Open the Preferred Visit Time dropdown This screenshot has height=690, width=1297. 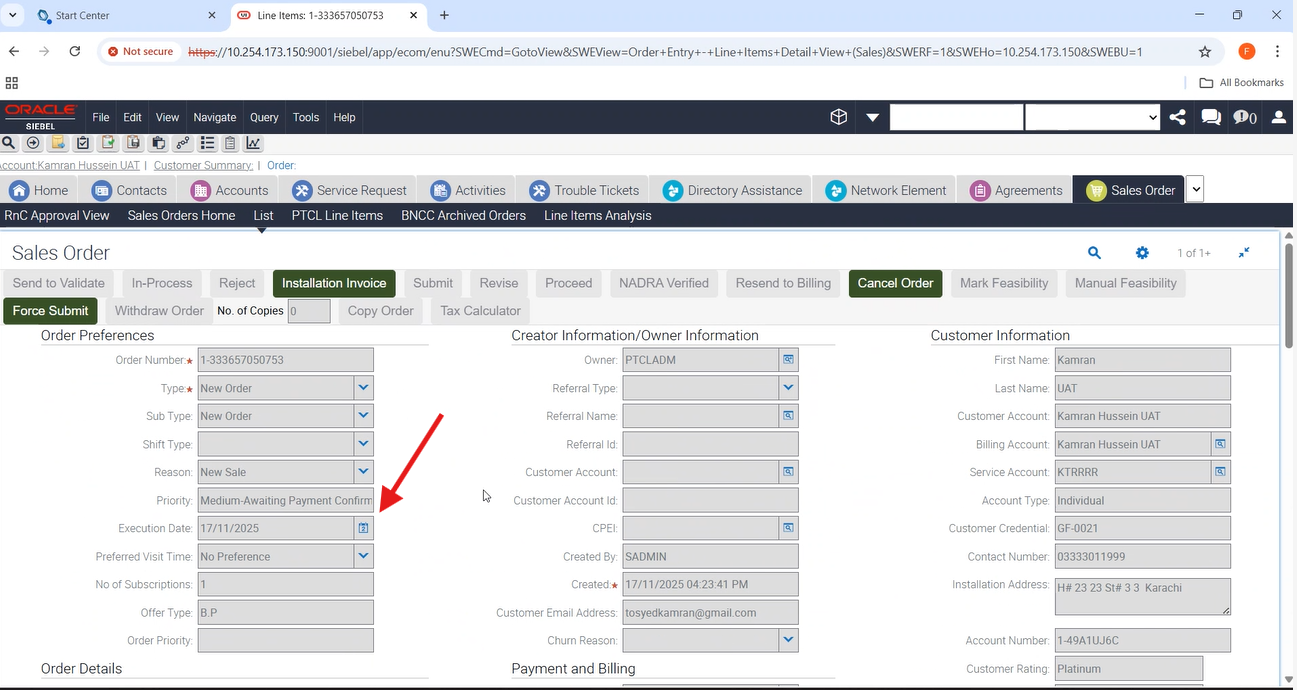(x=364, y=556)
